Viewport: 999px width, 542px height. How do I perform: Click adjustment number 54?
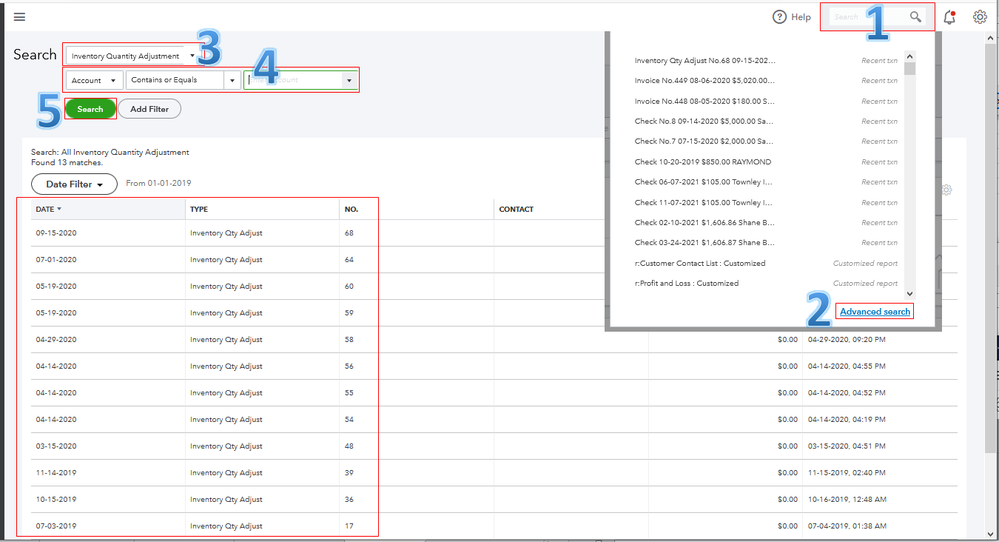pyautogui.click(x=349, y=420)
